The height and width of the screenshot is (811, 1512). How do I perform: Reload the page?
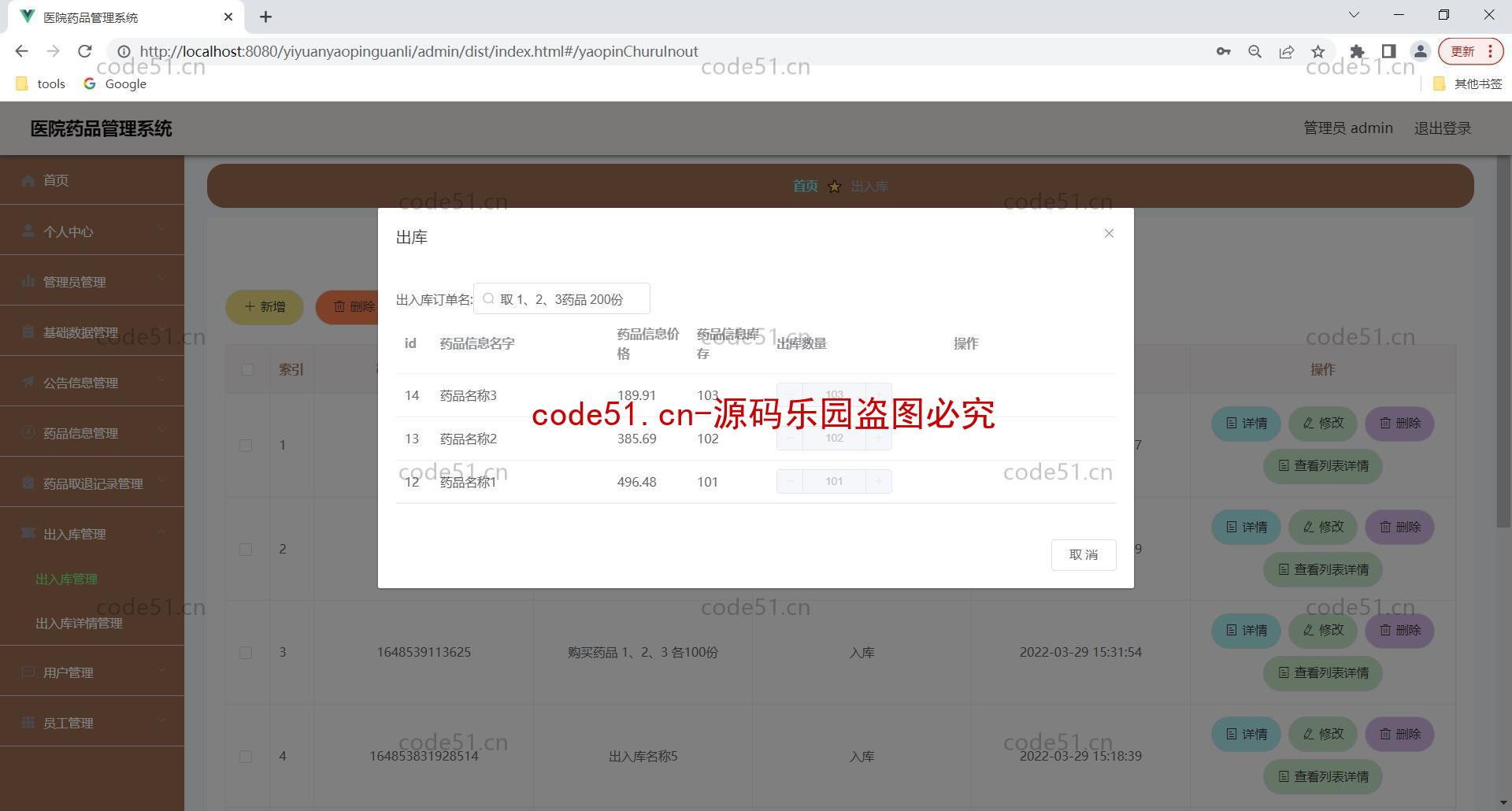[x=85, y=51]
